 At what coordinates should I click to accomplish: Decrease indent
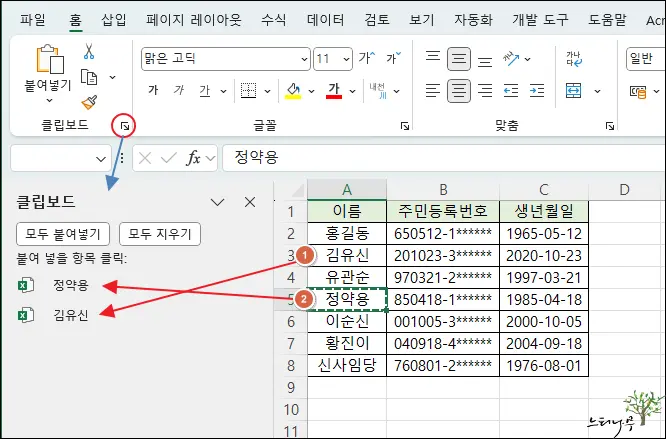pos(511,90)
